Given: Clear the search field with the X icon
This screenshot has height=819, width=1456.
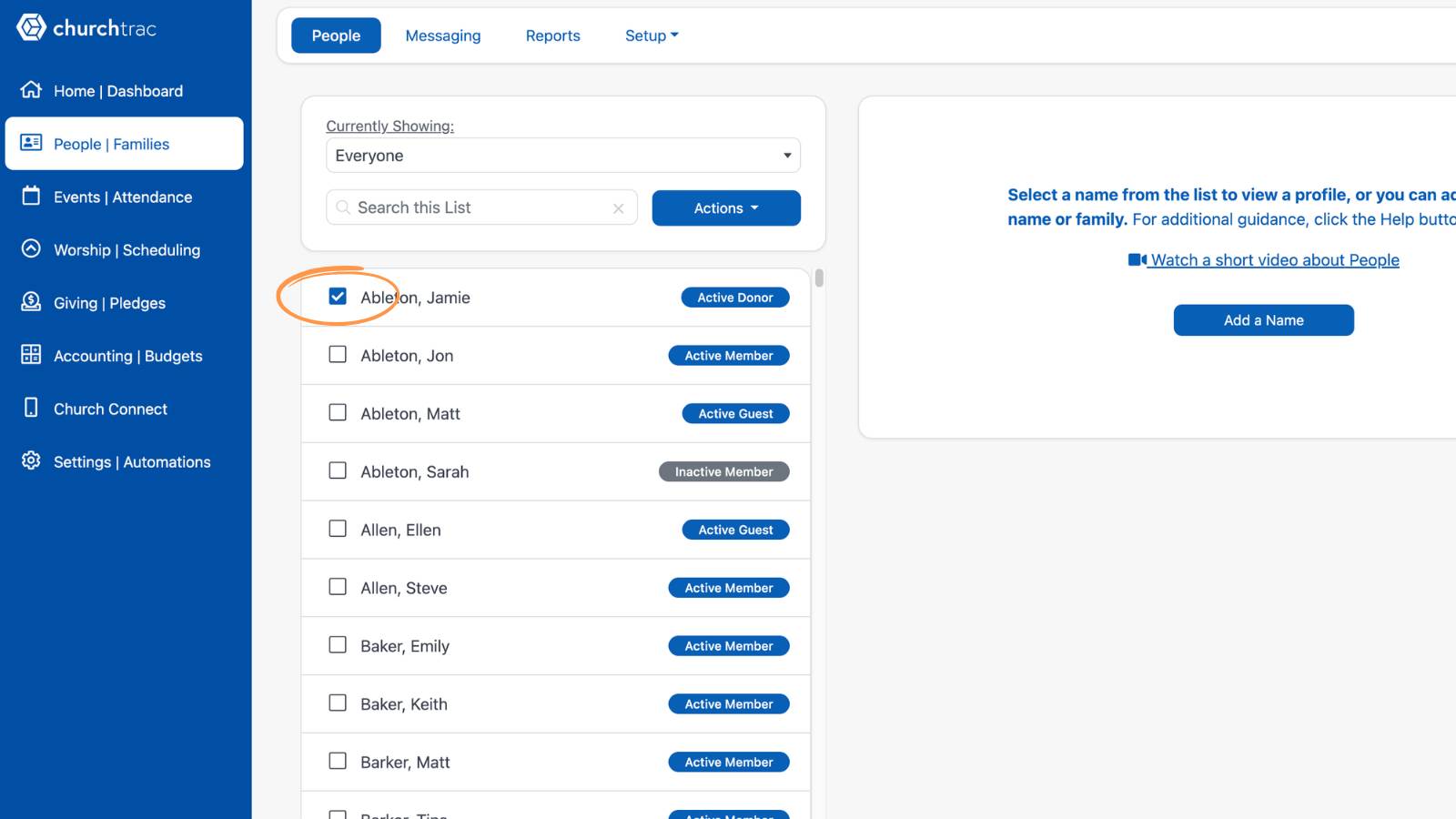Looking at the screenshot, I should coord(619,208).
